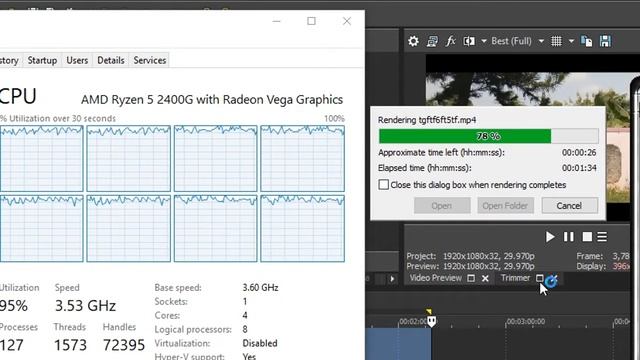Click Project 1920x1080x32, 29.970p info
640x360 pixels.
coord(471,256)
